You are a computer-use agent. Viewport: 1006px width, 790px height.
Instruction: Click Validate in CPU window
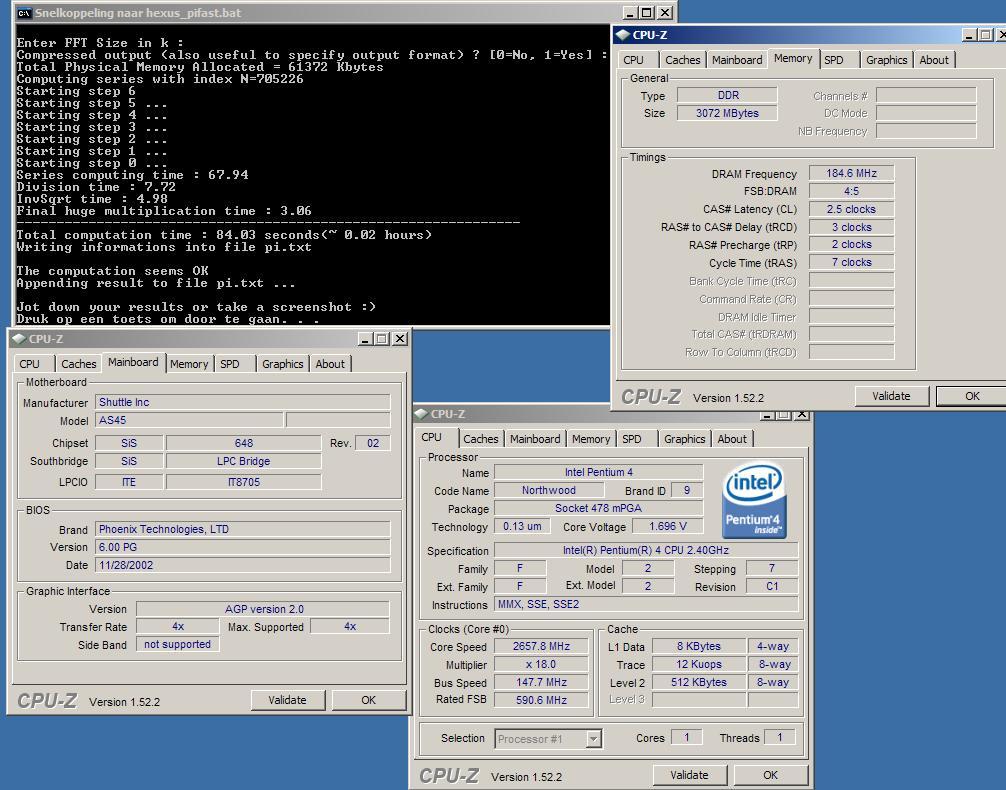(690, 775)
